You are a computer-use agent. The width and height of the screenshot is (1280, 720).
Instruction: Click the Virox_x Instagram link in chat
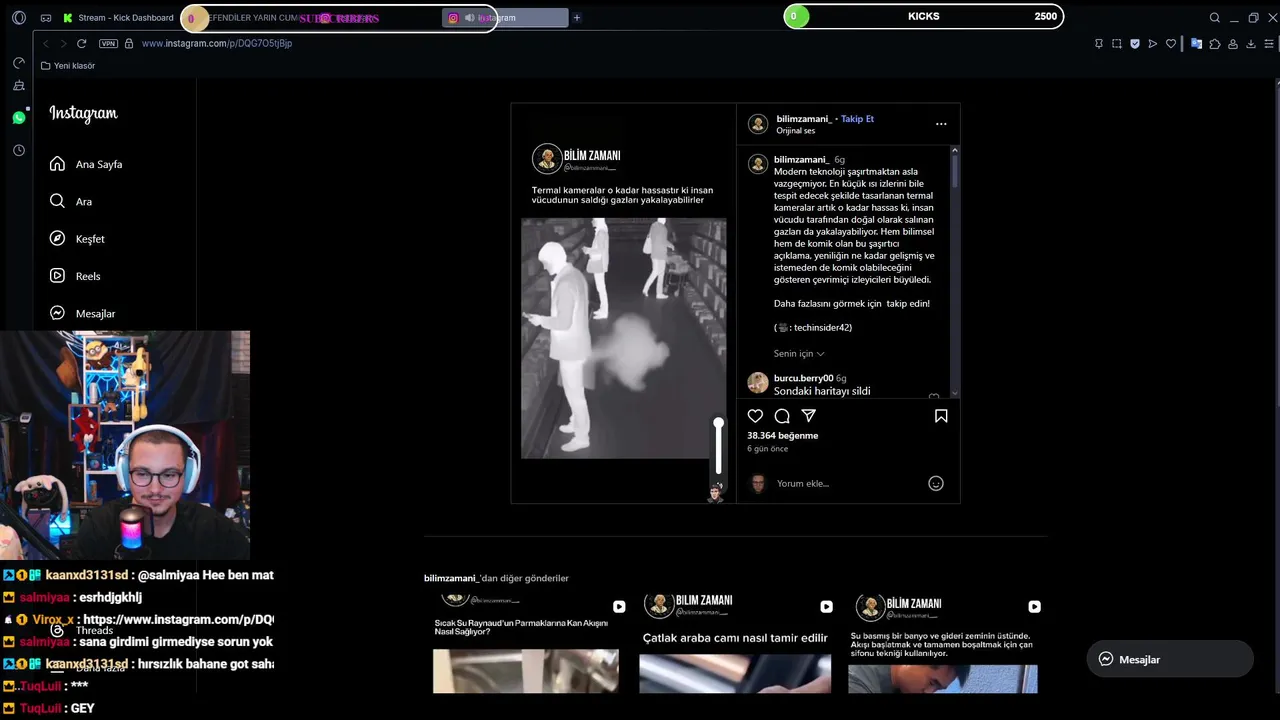pos(178,620)
